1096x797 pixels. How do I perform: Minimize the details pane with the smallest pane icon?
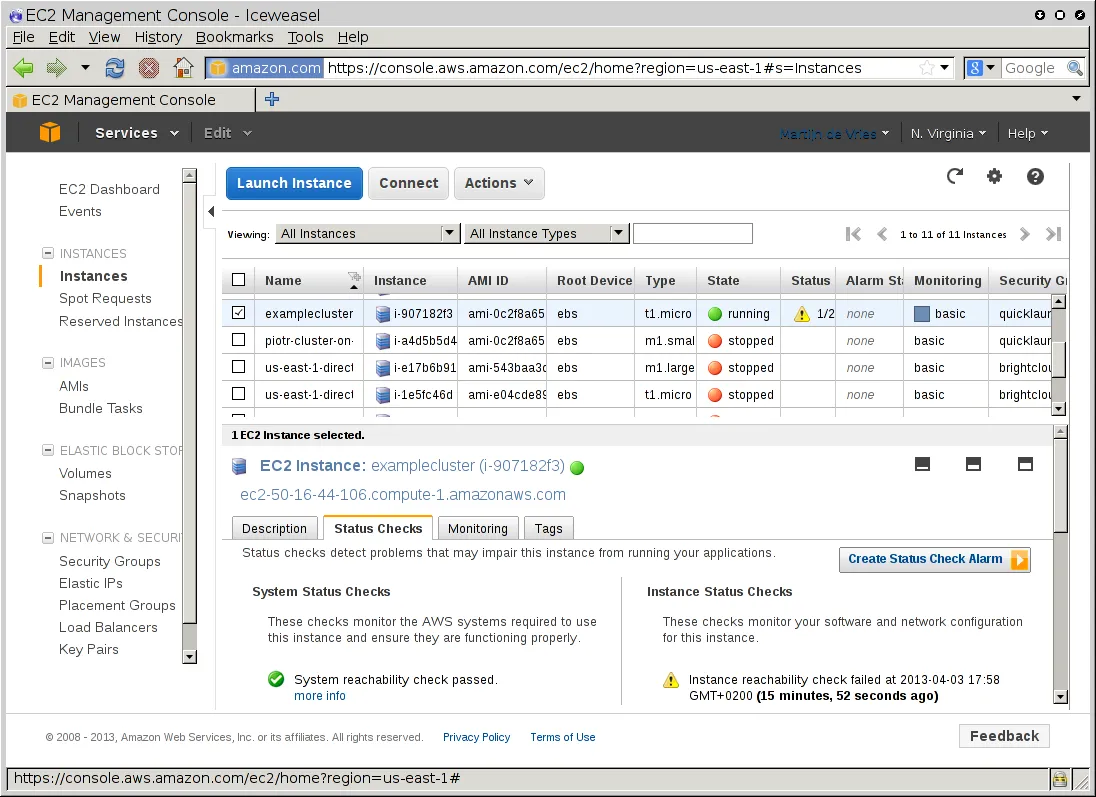click(x=923, y=464)
